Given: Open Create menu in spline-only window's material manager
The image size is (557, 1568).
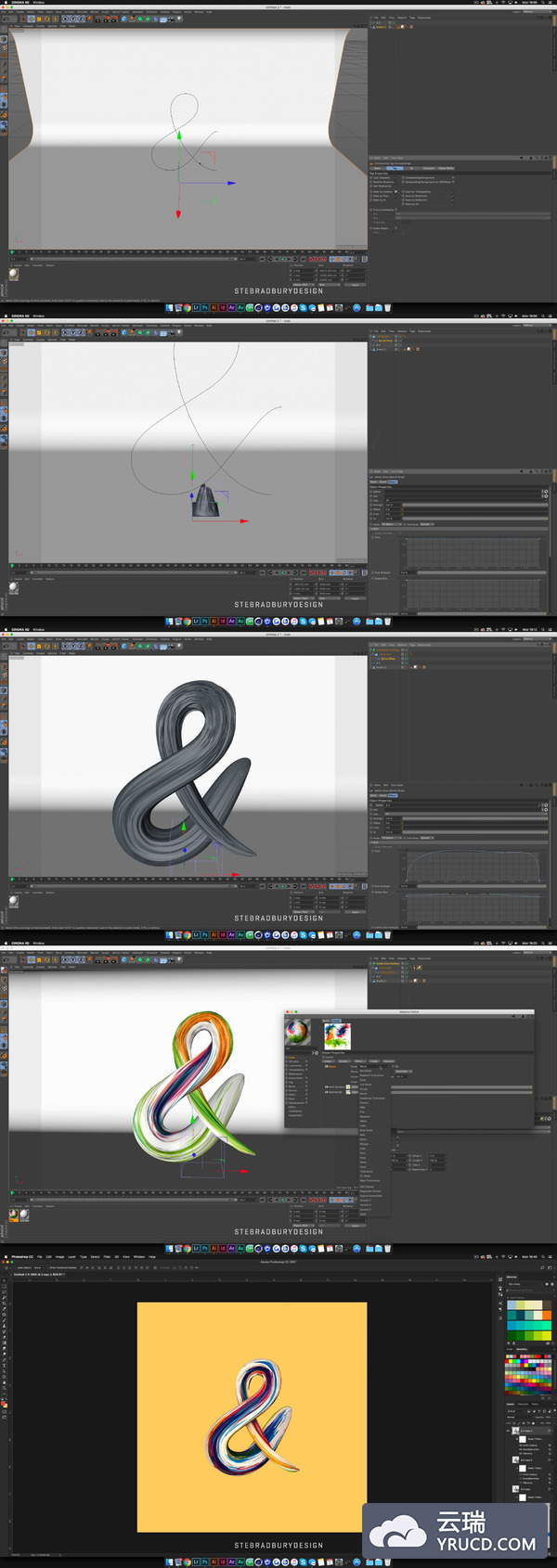Looking at the screenshot, I should tap(18, 265).
